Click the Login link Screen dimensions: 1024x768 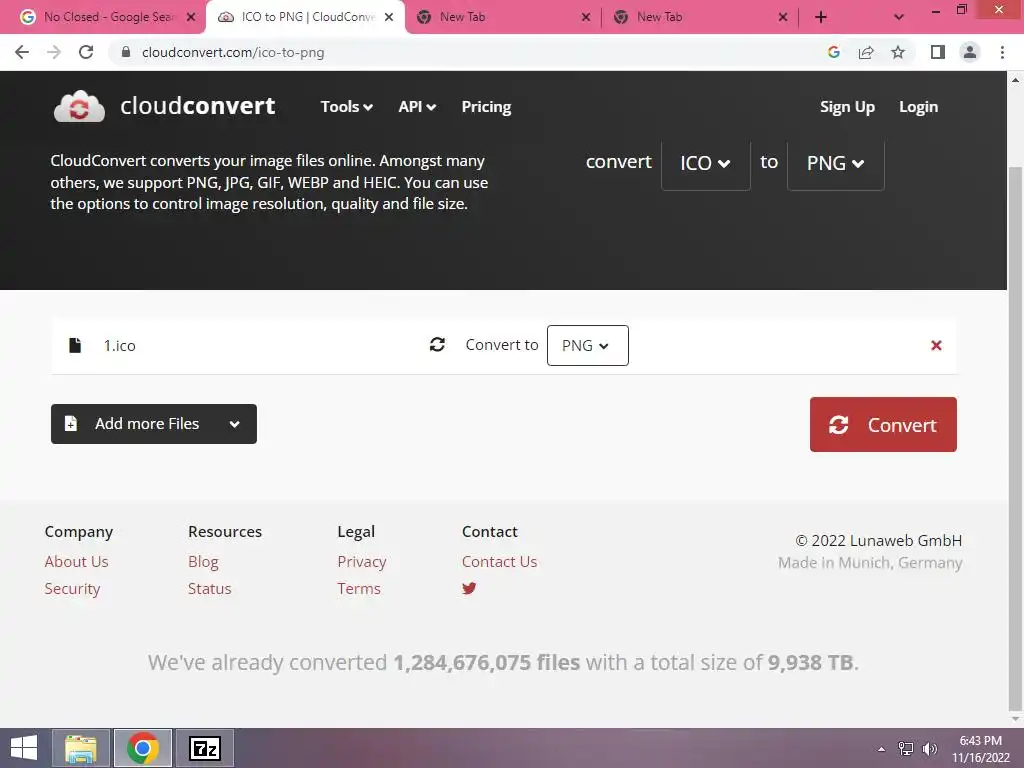click(x=918, y=106)
